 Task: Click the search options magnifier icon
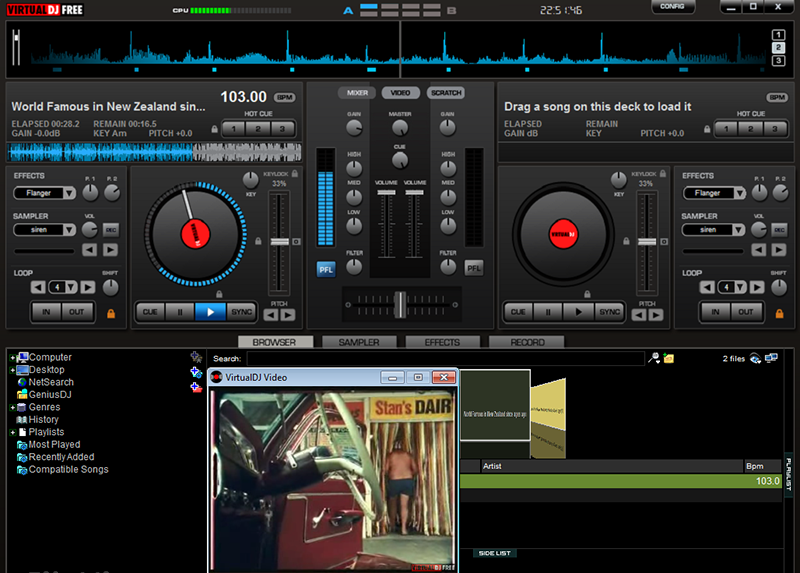point(654,358)
